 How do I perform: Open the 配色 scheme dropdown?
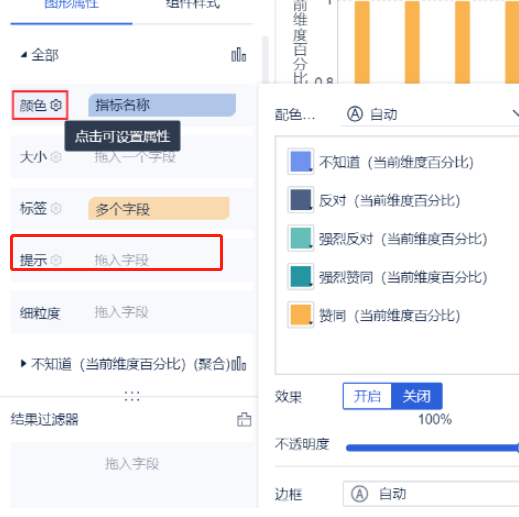(x=429, y=114)
